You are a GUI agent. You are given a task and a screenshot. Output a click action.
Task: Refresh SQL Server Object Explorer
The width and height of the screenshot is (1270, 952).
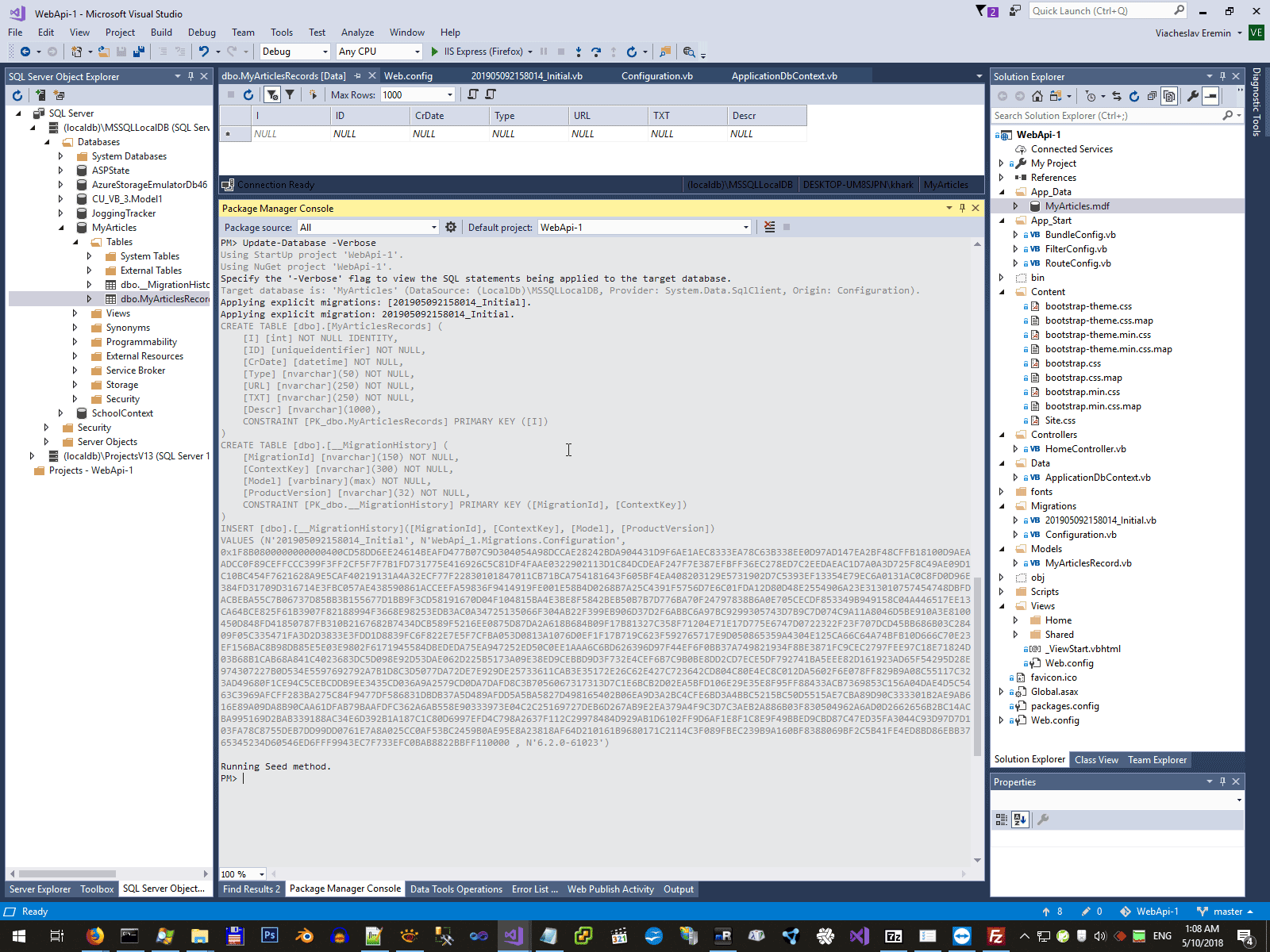click(17, 95)
